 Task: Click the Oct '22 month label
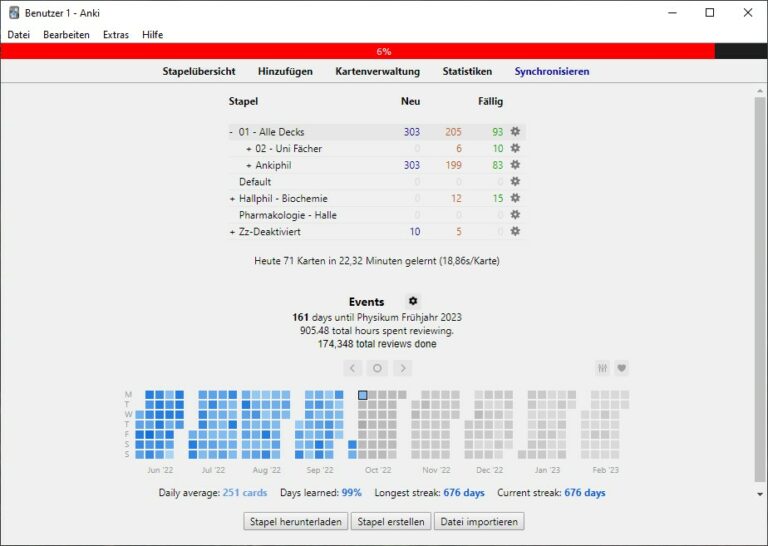[x=378, y=470]
